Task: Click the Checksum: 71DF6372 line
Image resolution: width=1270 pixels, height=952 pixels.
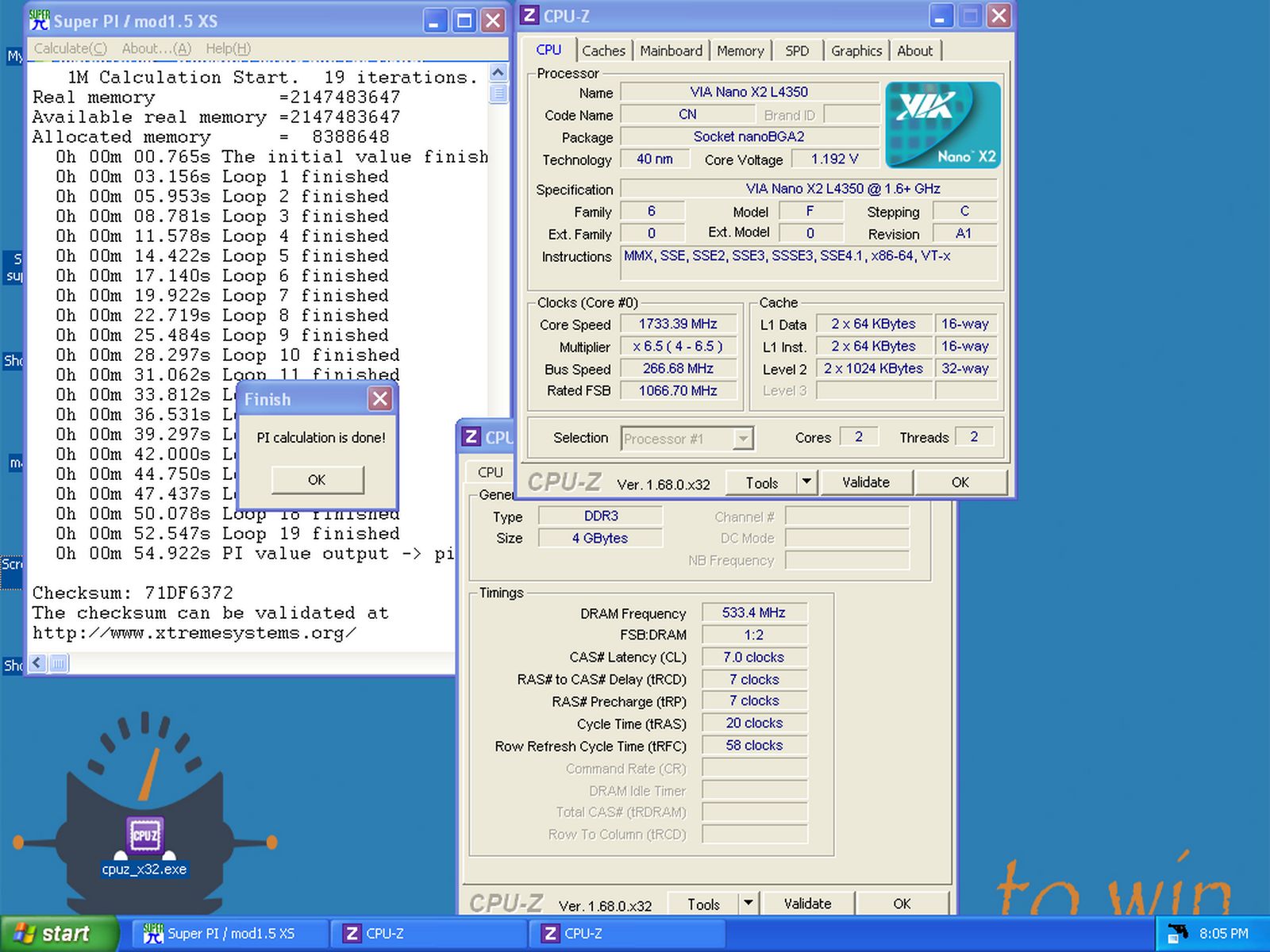Action: click(x=133, y=593)
